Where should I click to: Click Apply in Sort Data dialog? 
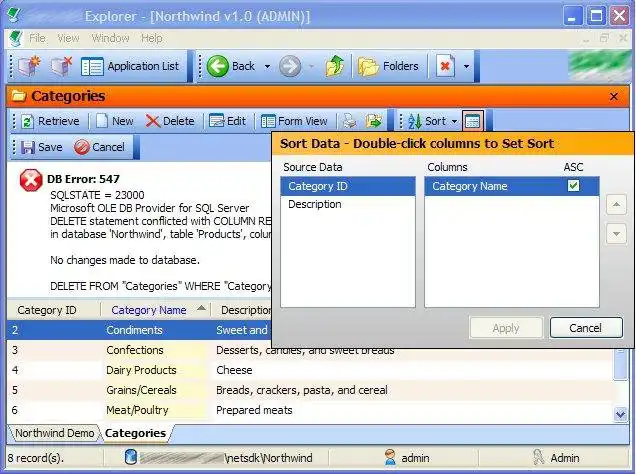tap(506, 328)
